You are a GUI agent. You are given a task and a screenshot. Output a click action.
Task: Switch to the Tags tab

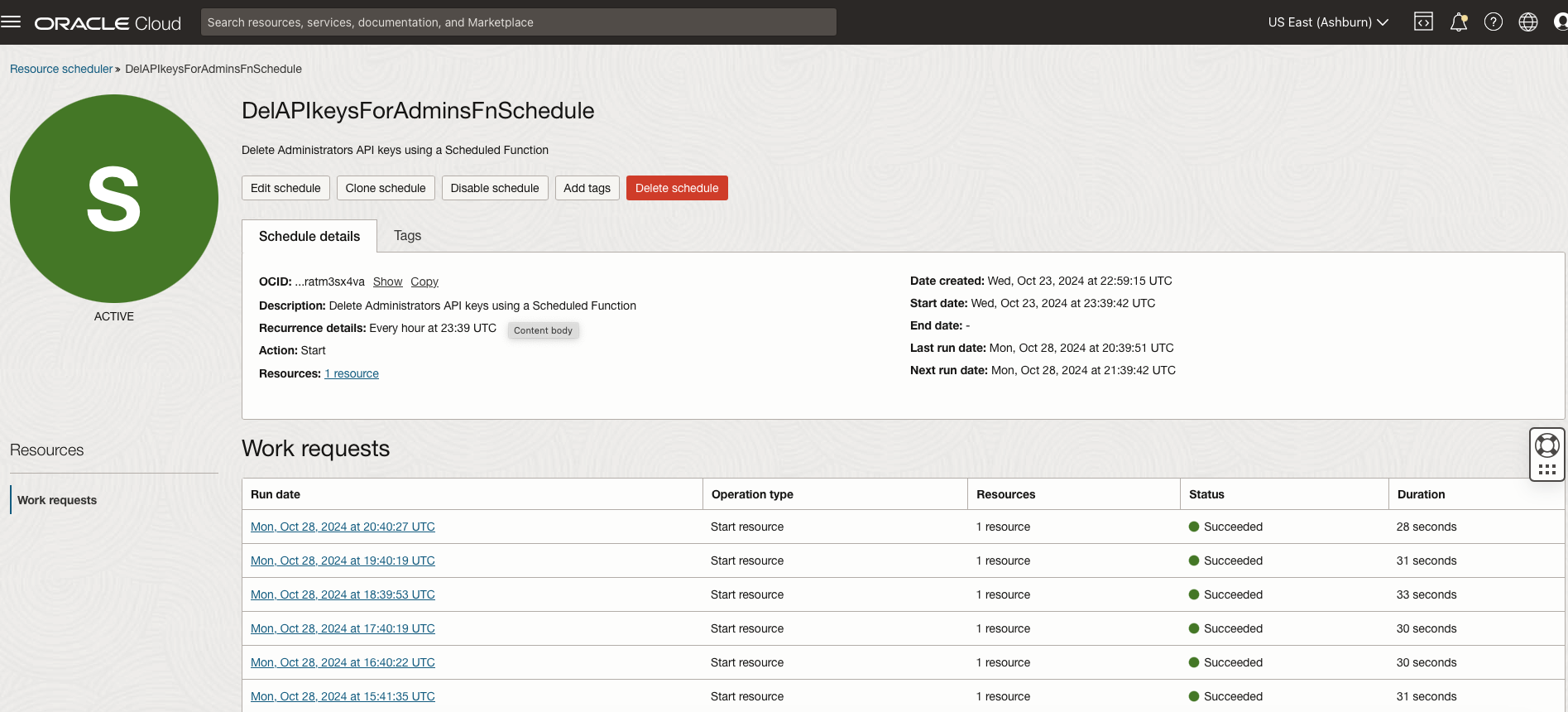pyautogui.click(x=407, y=236)
